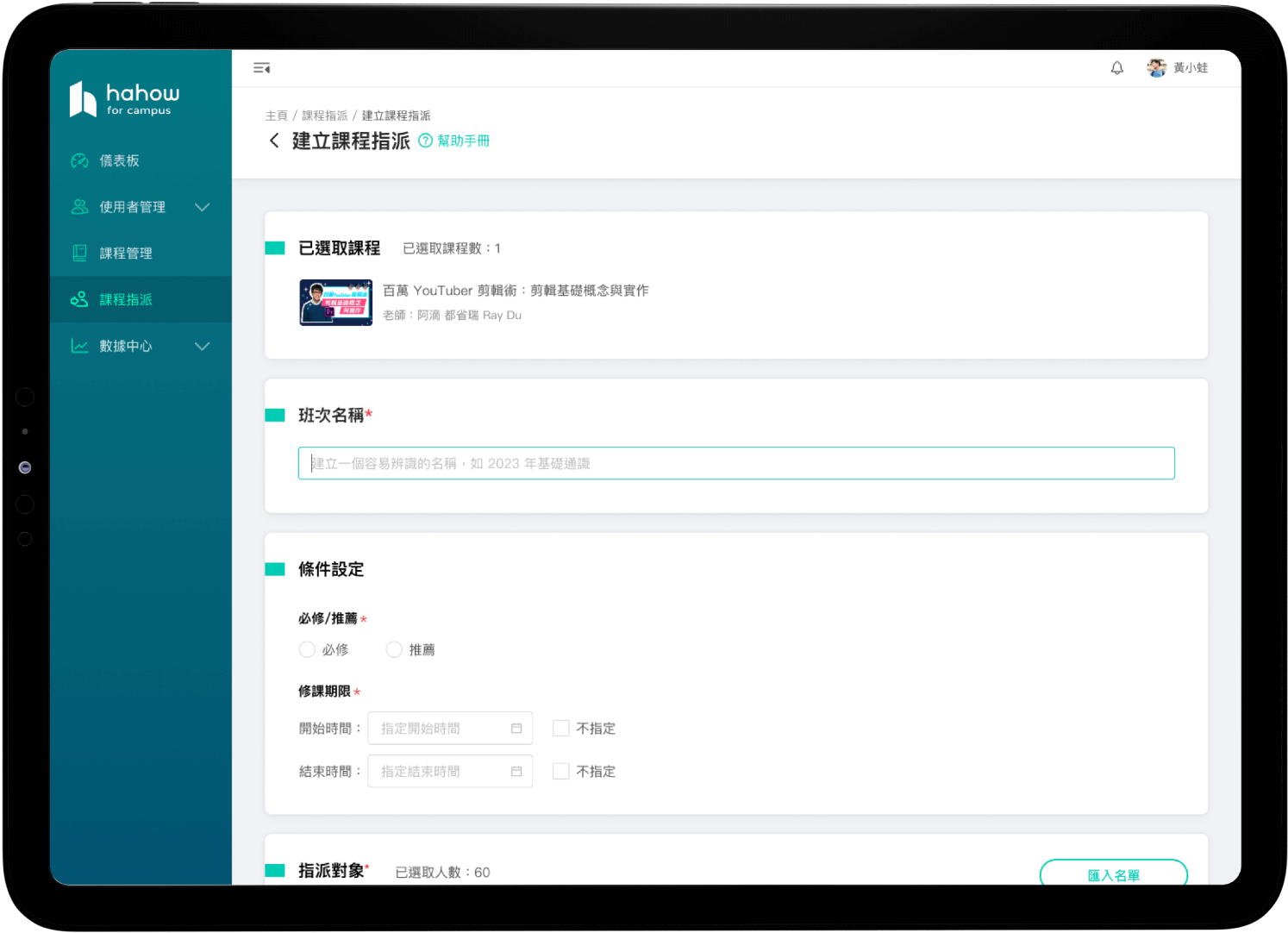
Task: Select the 必修 radio button
Action: click(x=307, y=649)
